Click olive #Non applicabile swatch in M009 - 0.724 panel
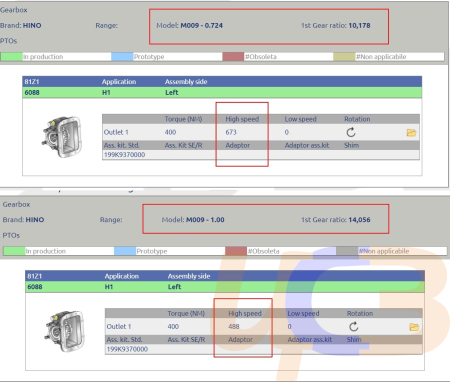450x382 pixels. pos(344,57)
